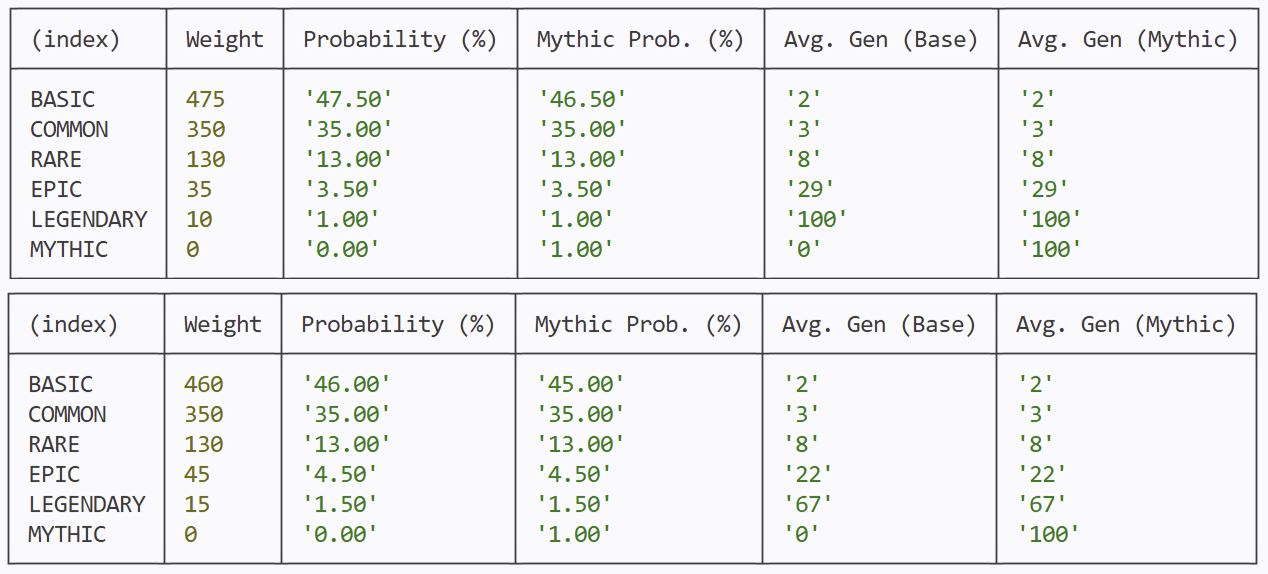Select the Probability (%) header in the top table

(400, 40)
